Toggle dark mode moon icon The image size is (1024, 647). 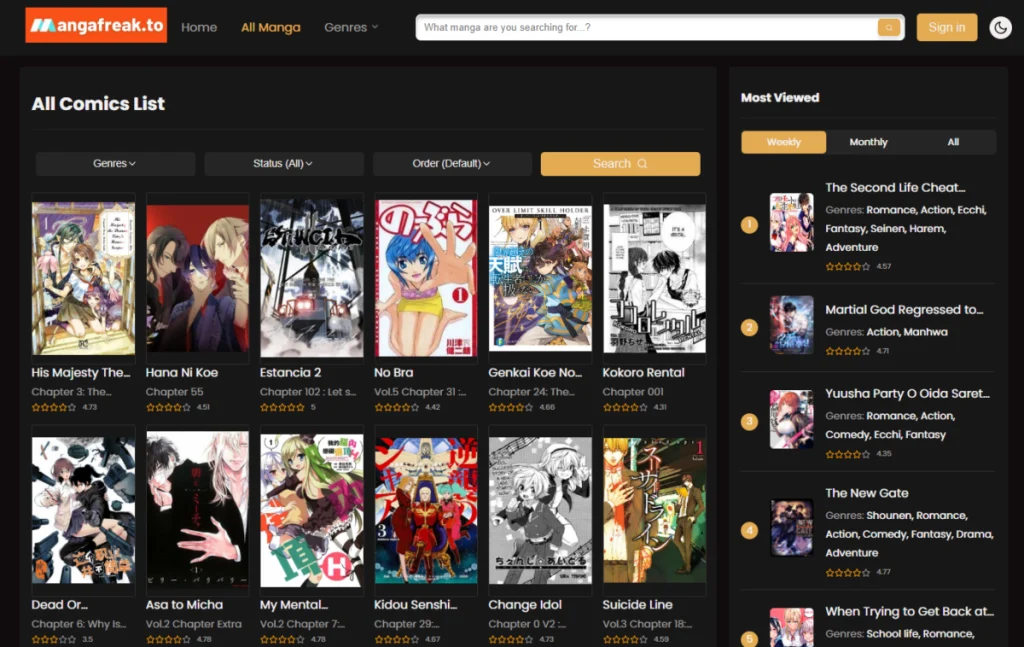(1000, 27)
